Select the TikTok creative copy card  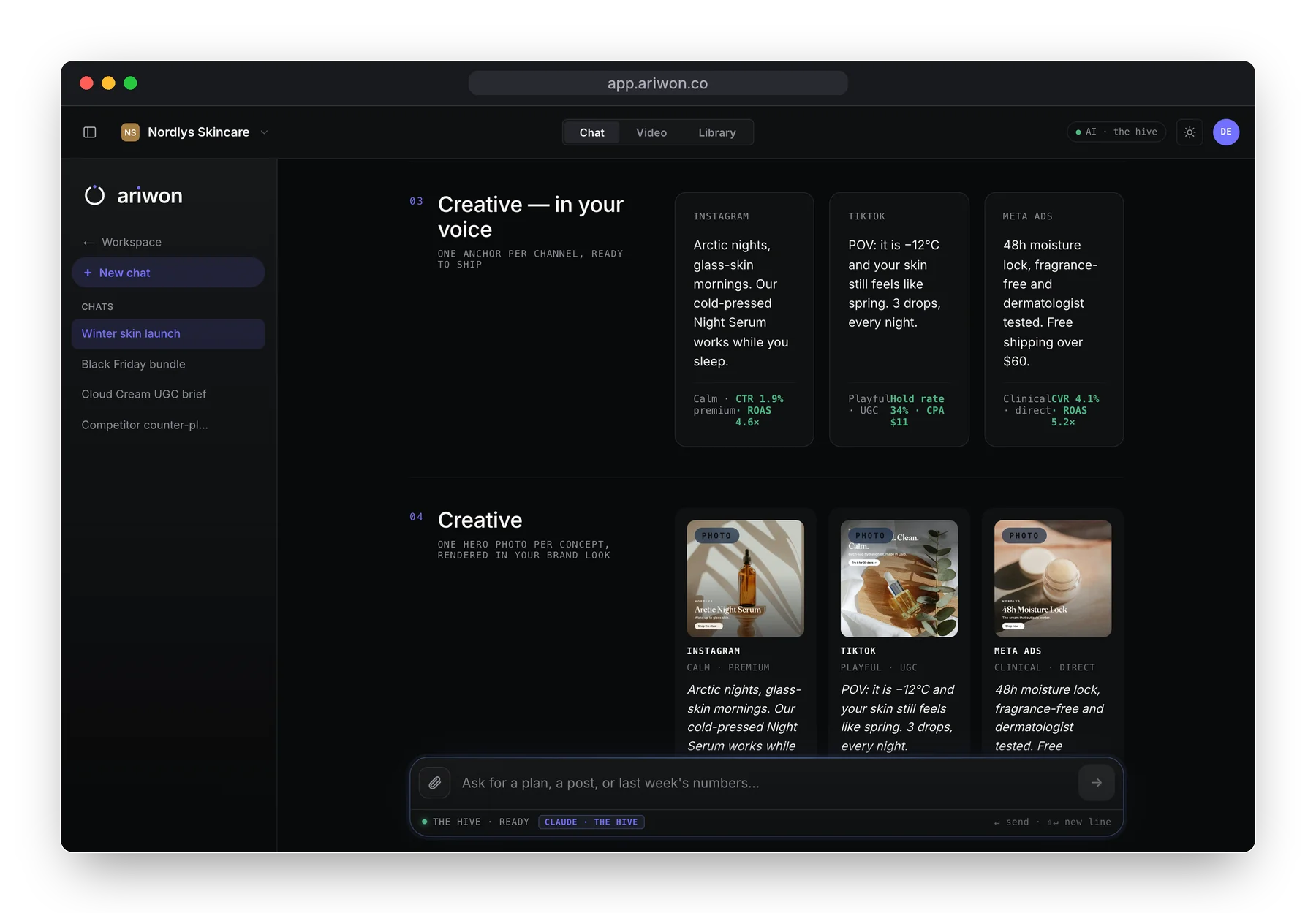899,319
